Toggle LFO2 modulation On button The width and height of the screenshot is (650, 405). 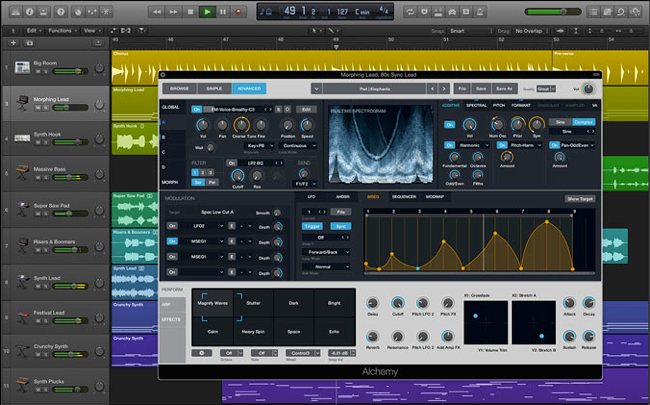pos(173,227)
